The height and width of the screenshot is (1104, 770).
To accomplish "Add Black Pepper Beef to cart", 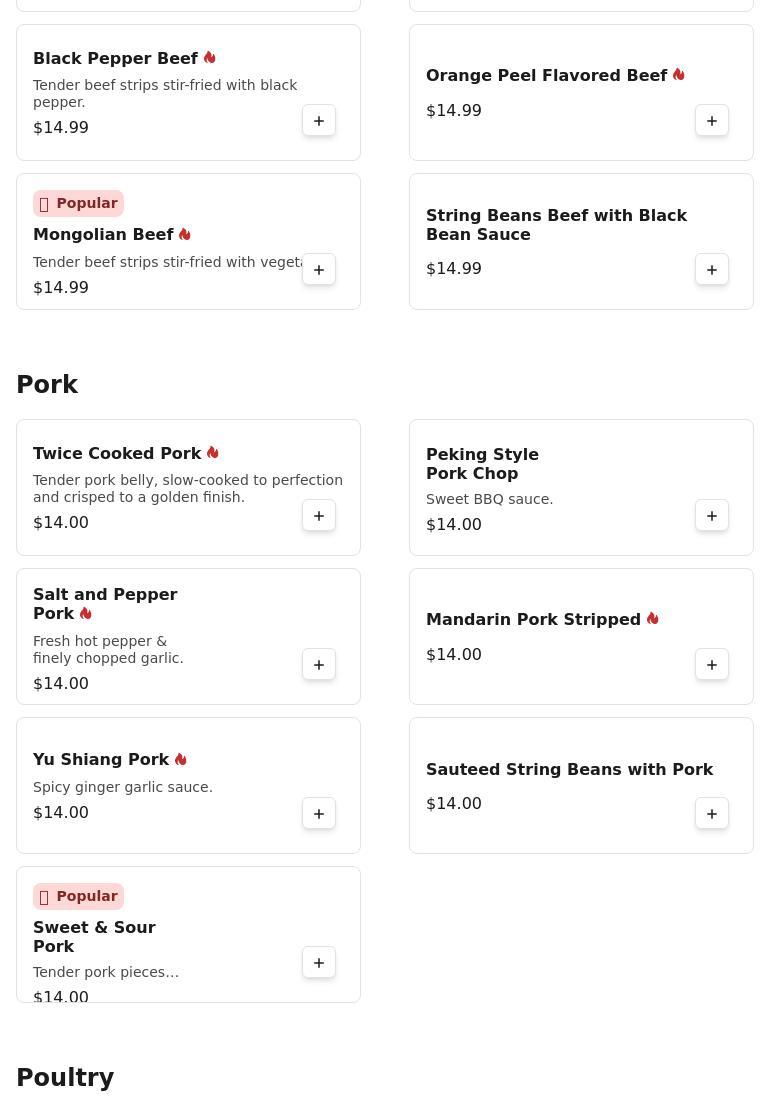I will click(x=319, y=121).
